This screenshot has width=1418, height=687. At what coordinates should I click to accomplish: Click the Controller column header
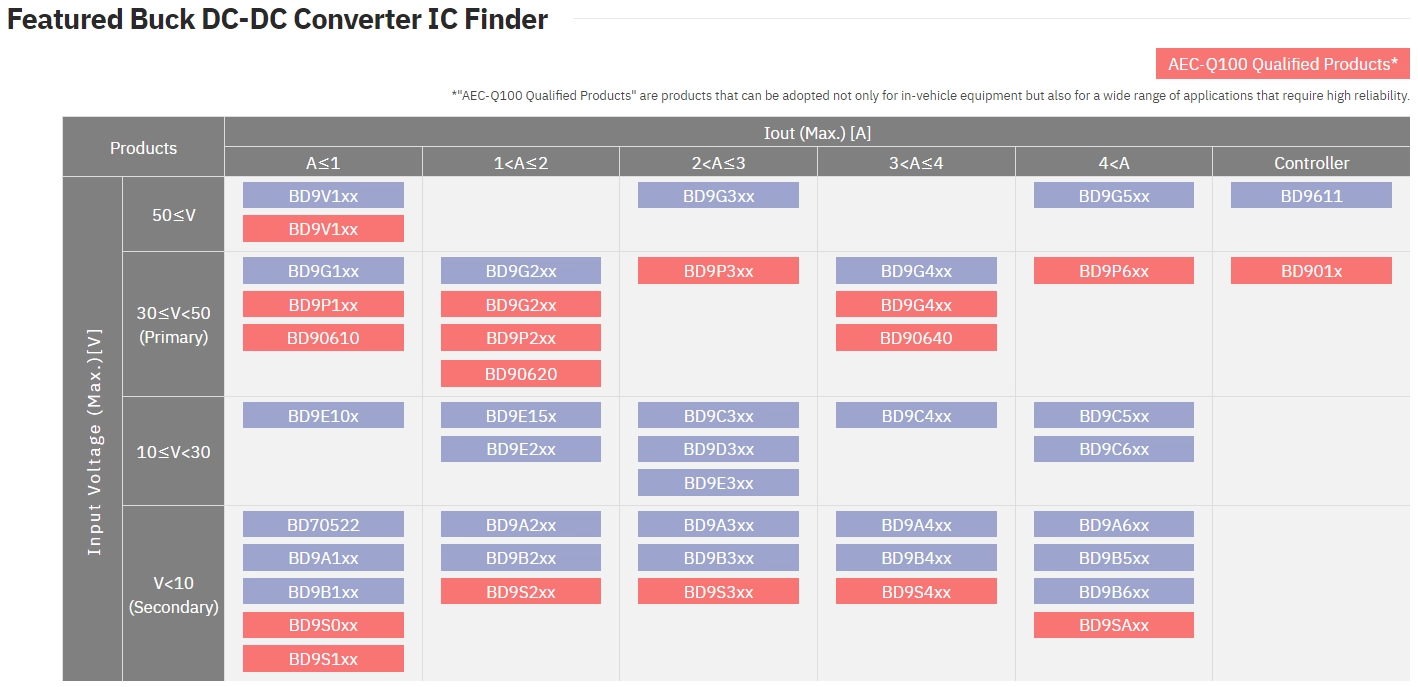click(x=1311, y=163)
